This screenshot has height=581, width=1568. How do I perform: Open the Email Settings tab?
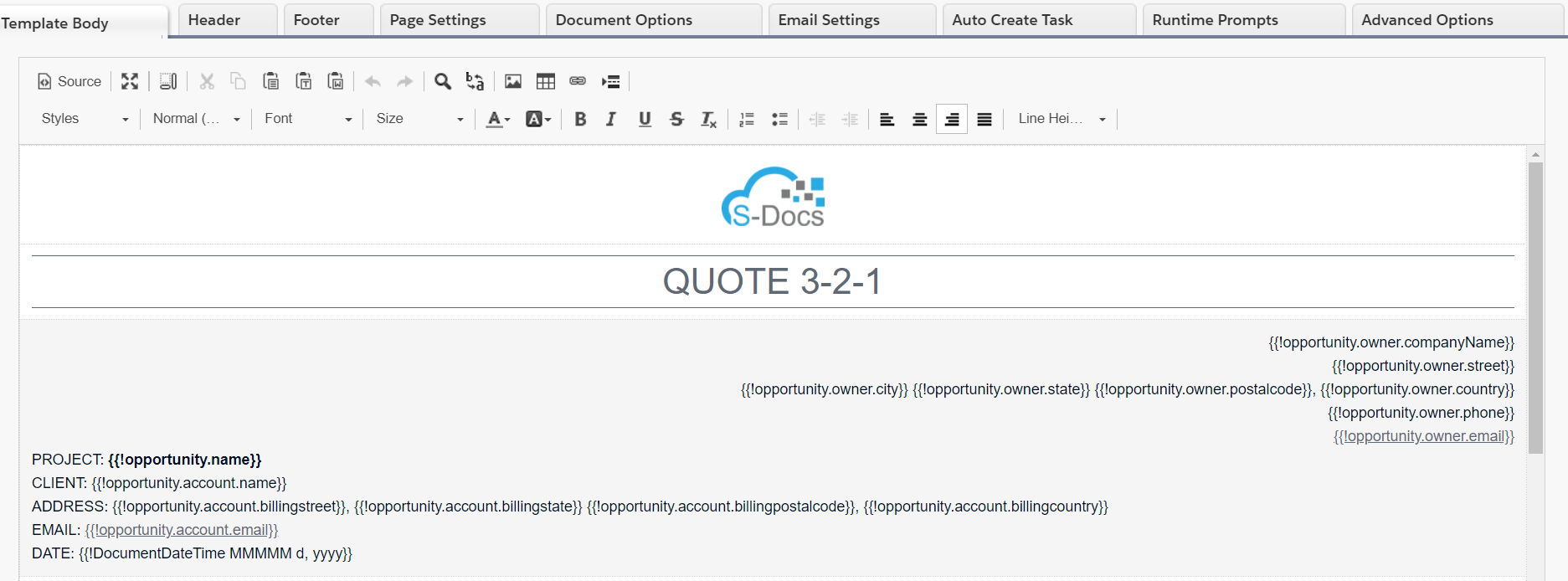click(852, 19)
